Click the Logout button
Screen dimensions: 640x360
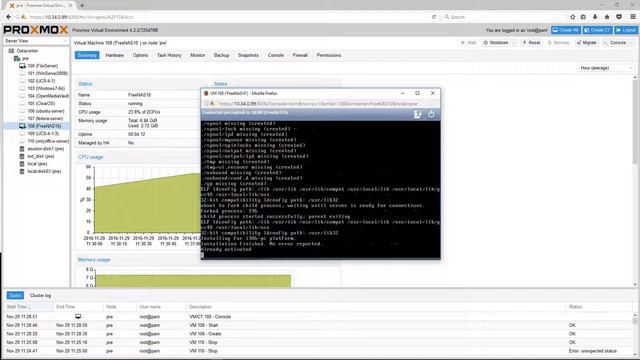coord(626,30)
